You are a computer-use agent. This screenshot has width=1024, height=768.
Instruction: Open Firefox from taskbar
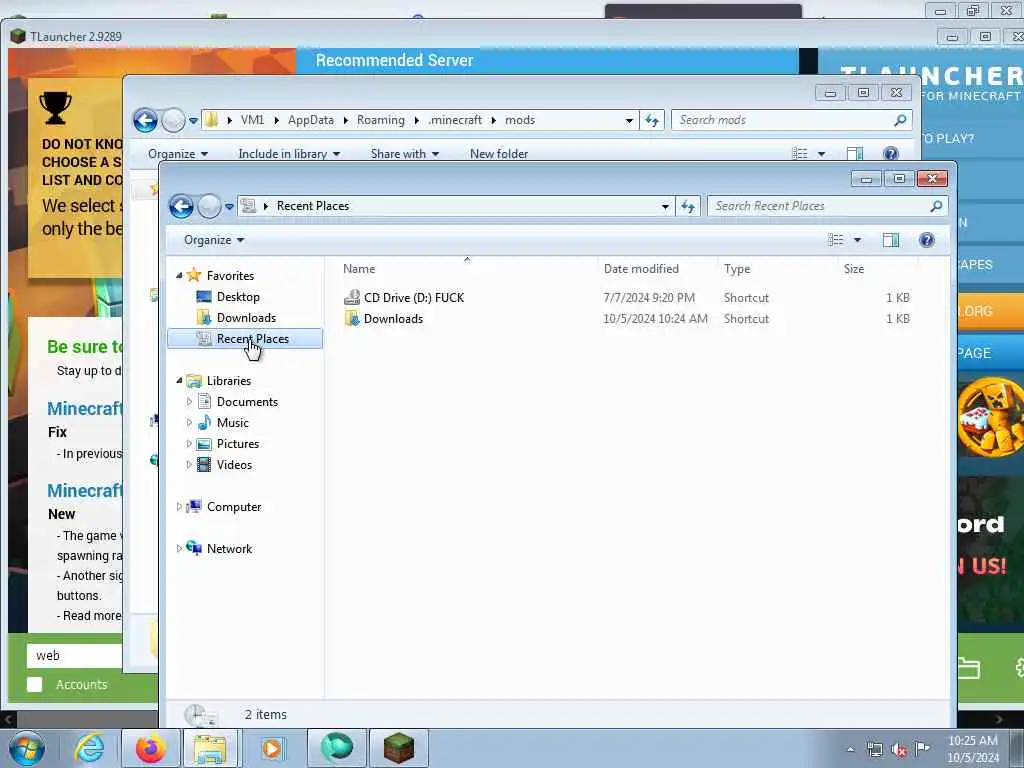(150, 748)
